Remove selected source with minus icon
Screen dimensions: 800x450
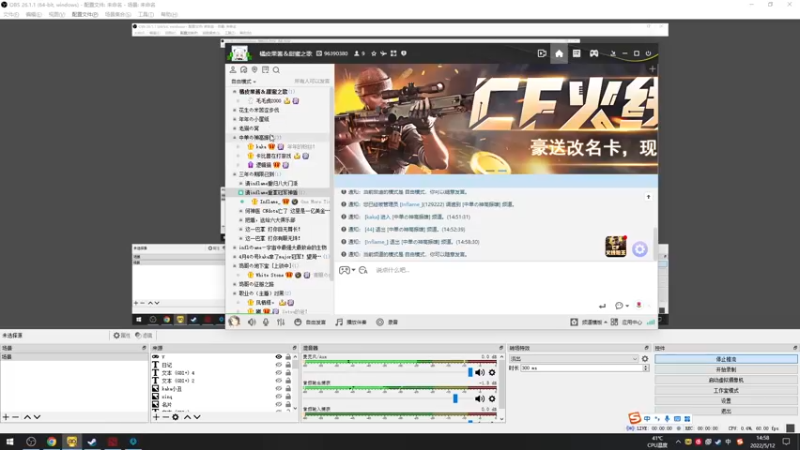point(165,417)
